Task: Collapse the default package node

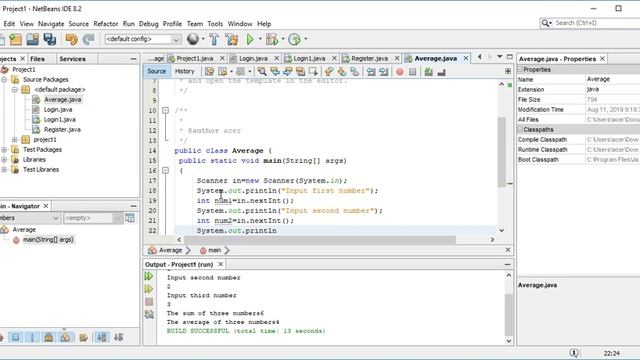Action: (x=14, y=89)
